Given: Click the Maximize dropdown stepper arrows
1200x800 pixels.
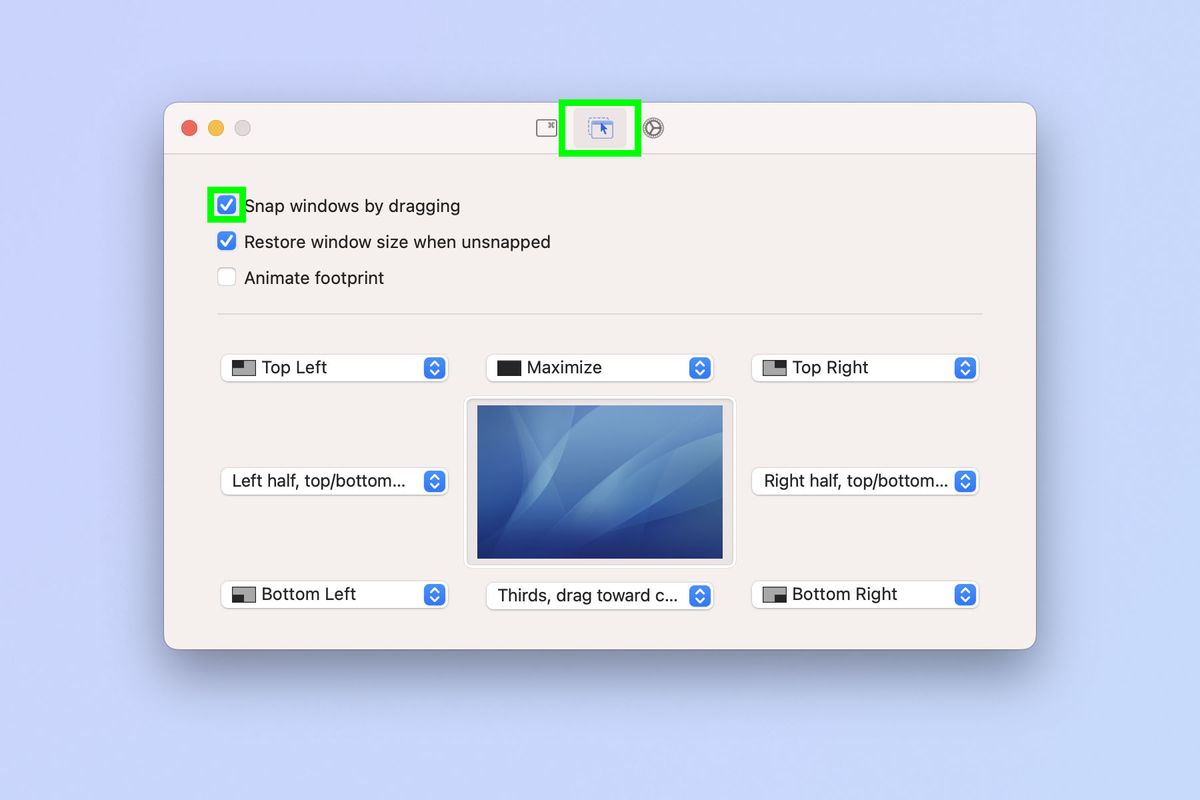Looking at the screenshot, I should 700,367.
